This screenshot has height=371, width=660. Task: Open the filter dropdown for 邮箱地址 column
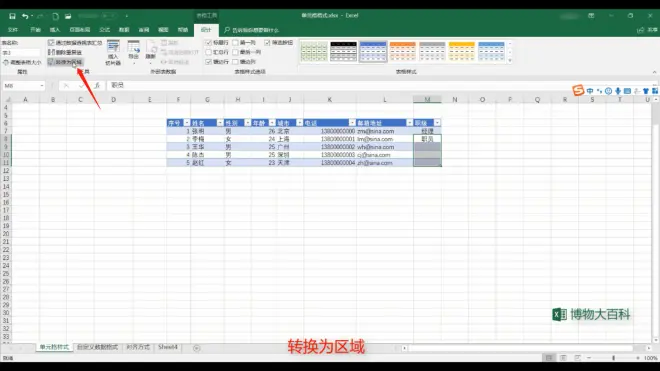click(410, 123)
